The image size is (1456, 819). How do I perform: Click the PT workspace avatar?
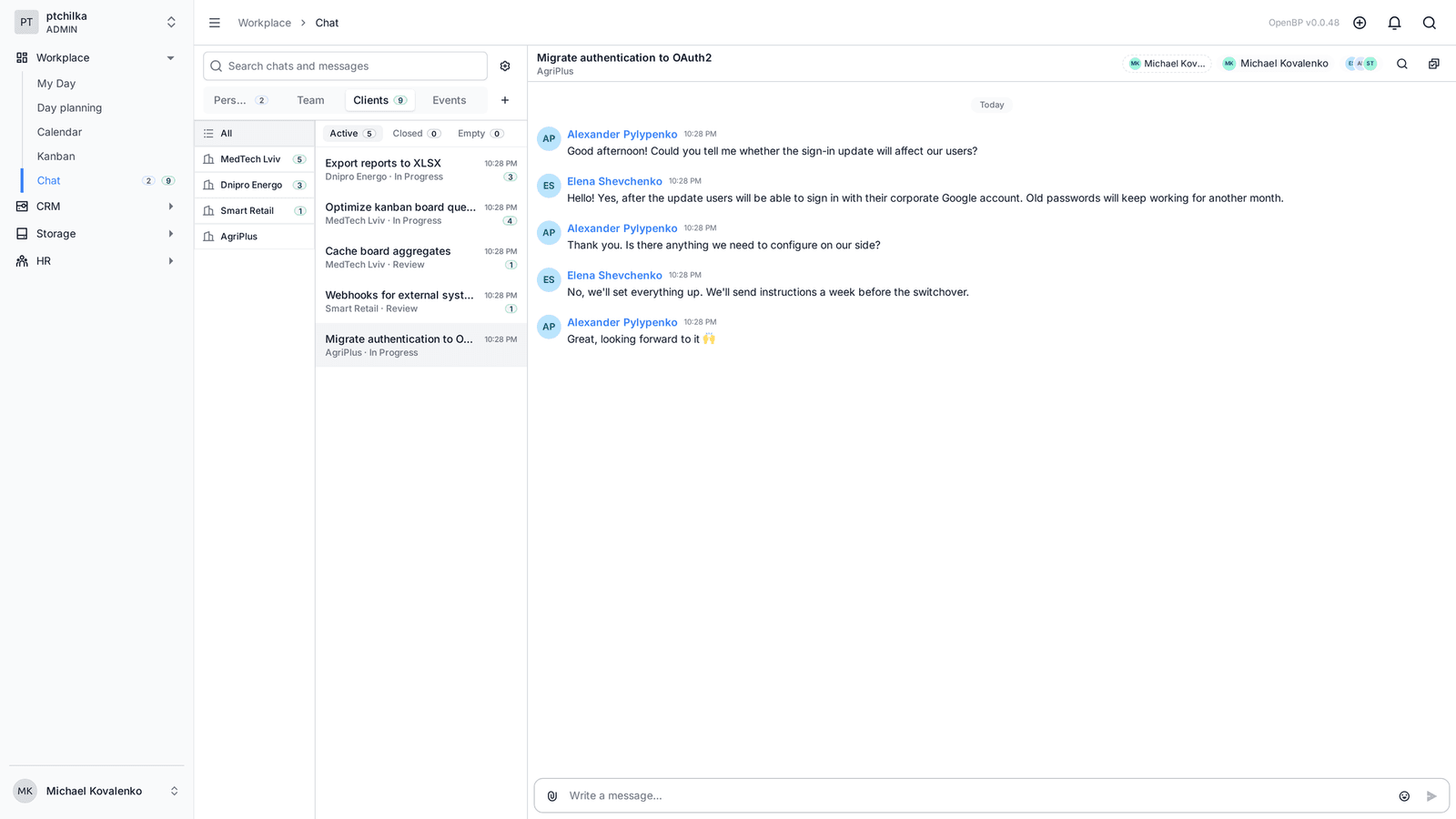26,22
